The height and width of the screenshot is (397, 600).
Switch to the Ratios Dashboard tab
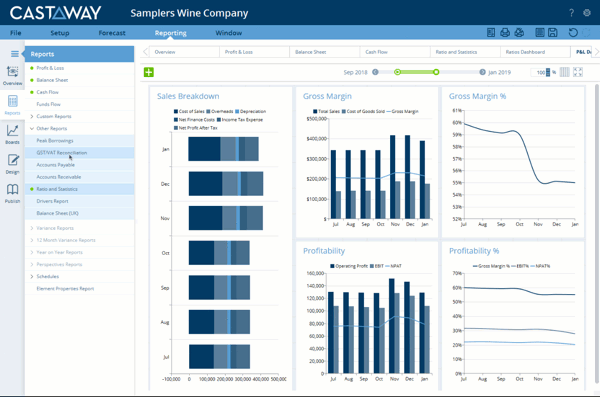(536, 52)
